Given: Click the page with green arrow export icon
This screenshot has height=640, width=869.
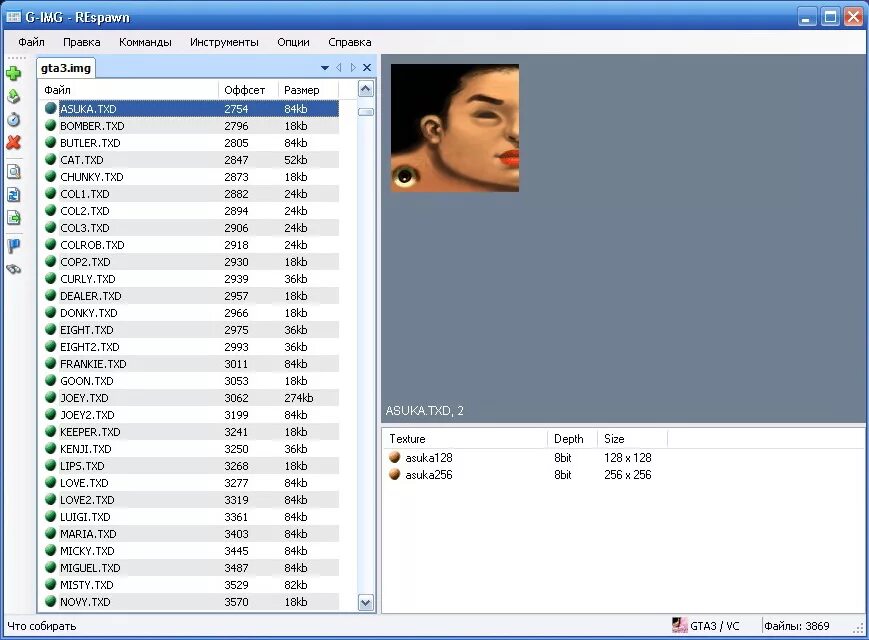Looking at the screenshot, I should [x=13, y=218].
